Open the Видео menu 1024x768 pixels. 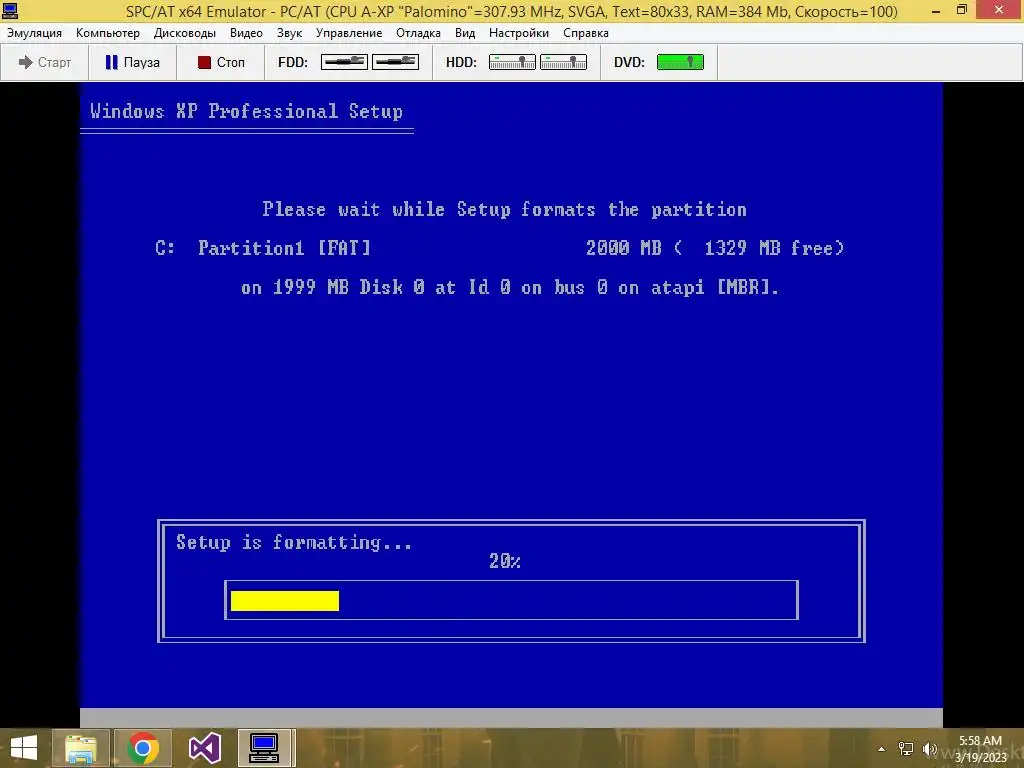[x=246, y=33]
